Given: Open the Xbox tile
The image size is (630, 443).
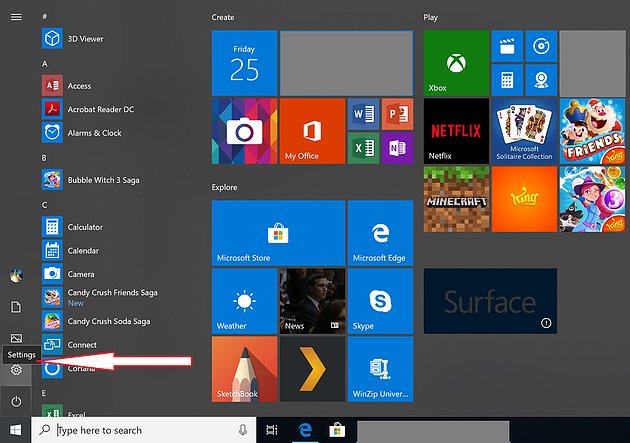Looking at the screenshot, I should pyautogui.click(x=456, y=63).
